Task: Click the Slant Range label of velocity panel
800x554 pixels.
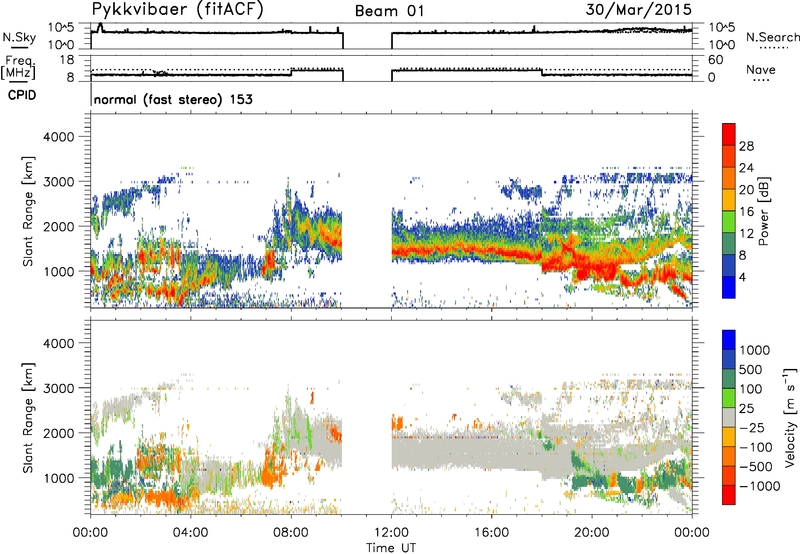Action: coord(28,418)
